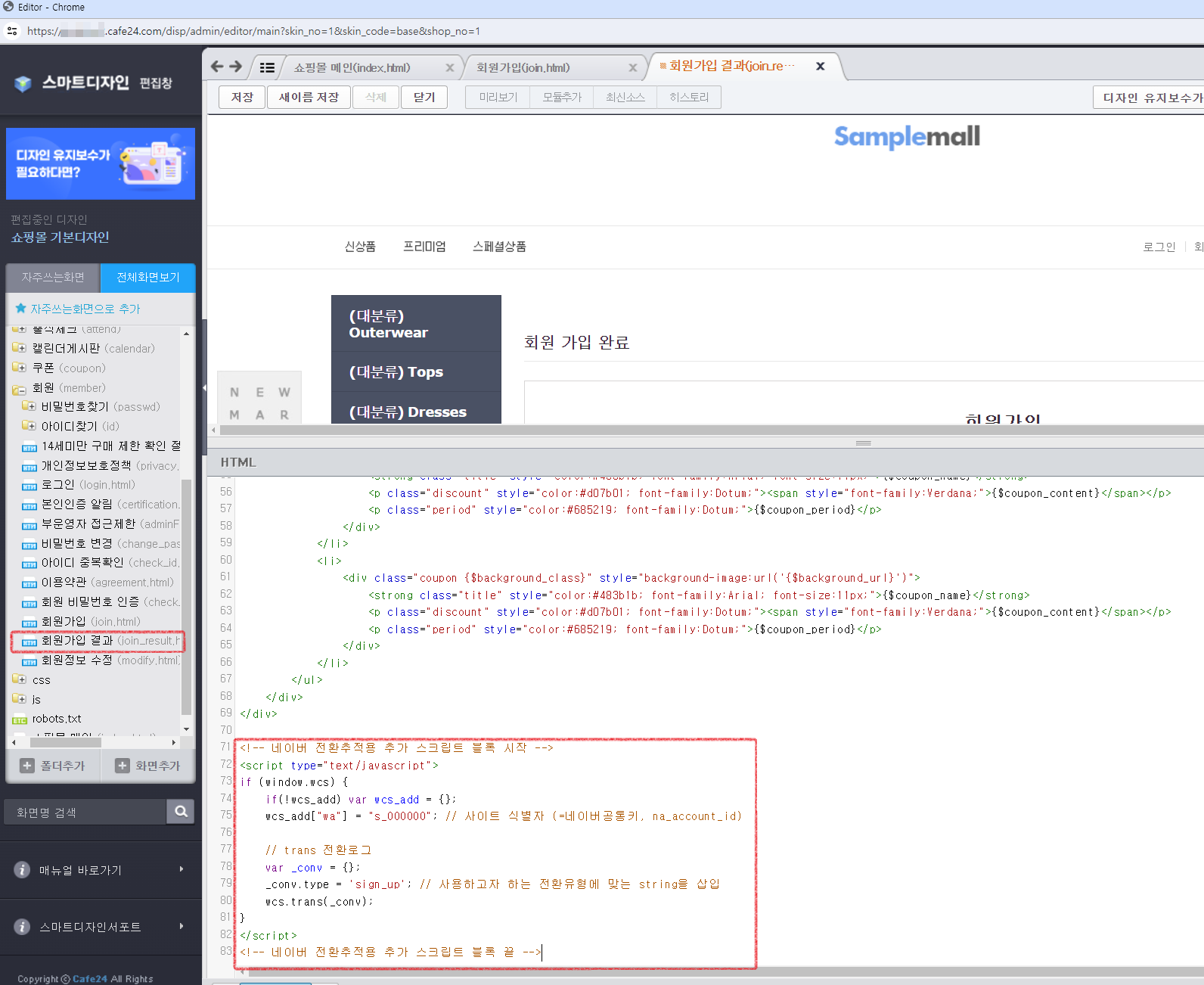Screen dimensions: 1204x985
Task: Switch to the 쇼핑몰 메인(index.html) tab
Action: (x=352, y=67)
